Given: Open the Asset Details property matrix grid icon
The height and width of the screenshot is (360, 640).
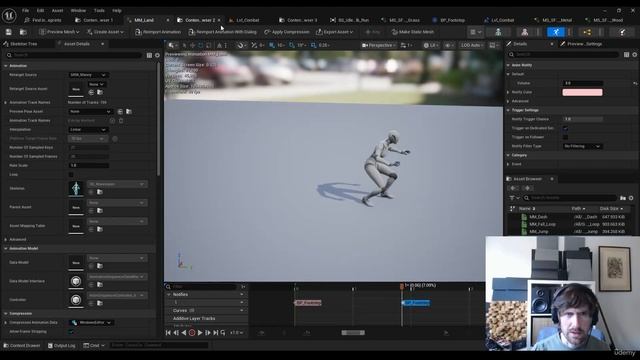Looking at the screenshot, I should [149, 55].
